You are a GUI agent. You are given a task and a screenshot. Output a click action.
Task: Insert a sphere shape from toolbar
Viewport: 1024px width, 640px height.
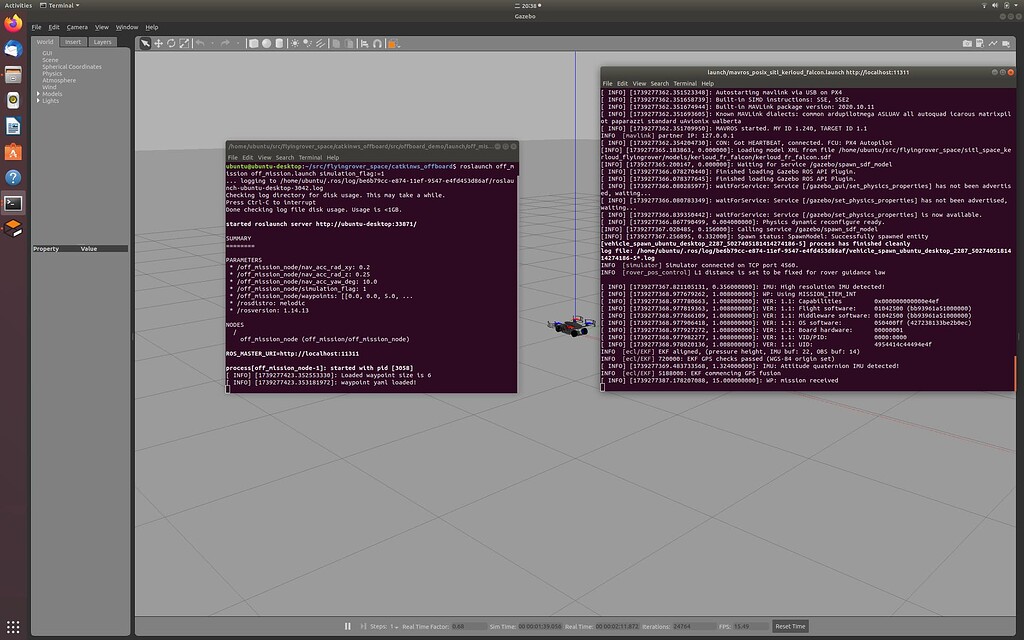[x=266, y=43]
